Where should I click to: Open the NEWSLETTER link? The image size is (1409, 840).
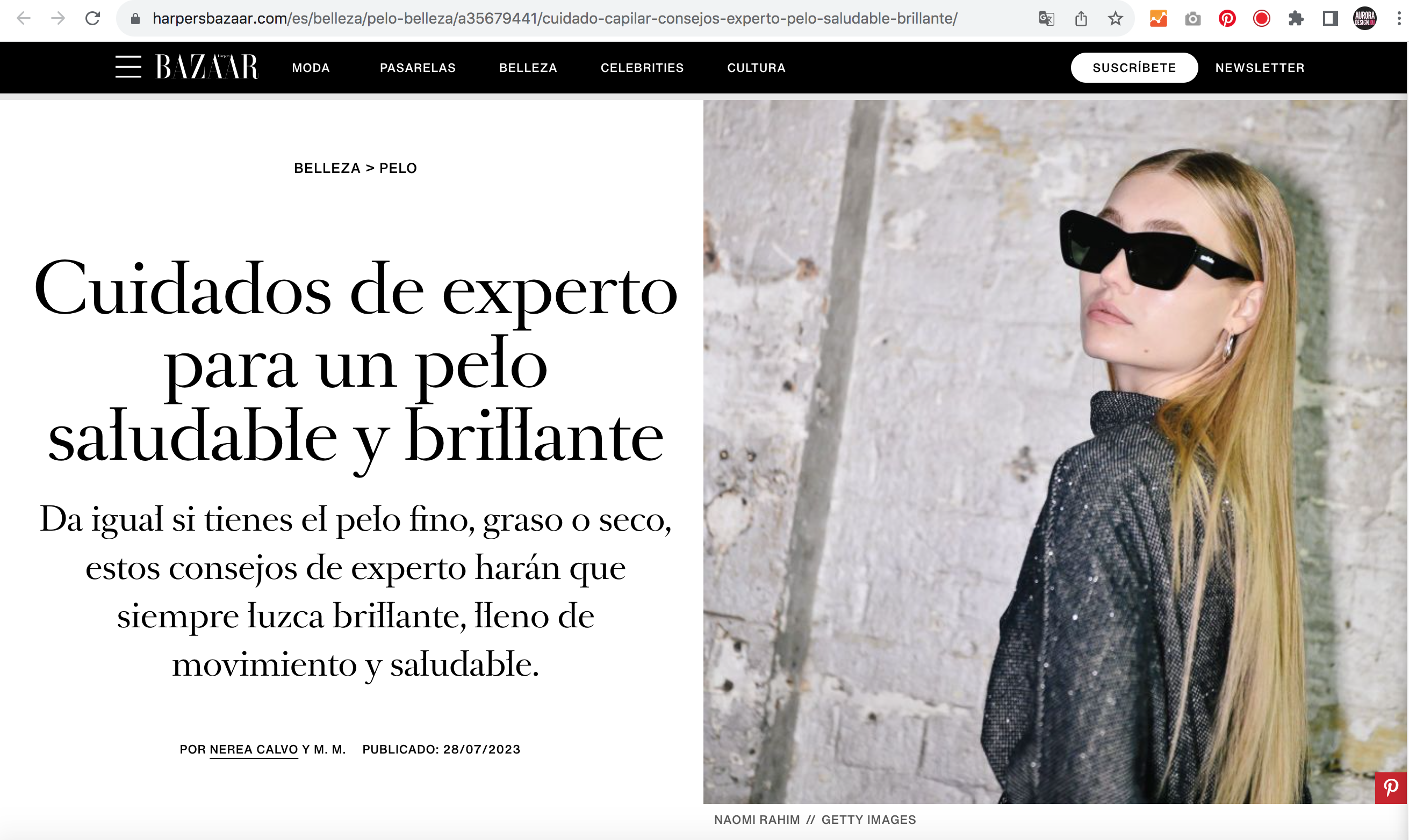[x=1260, y=68]
